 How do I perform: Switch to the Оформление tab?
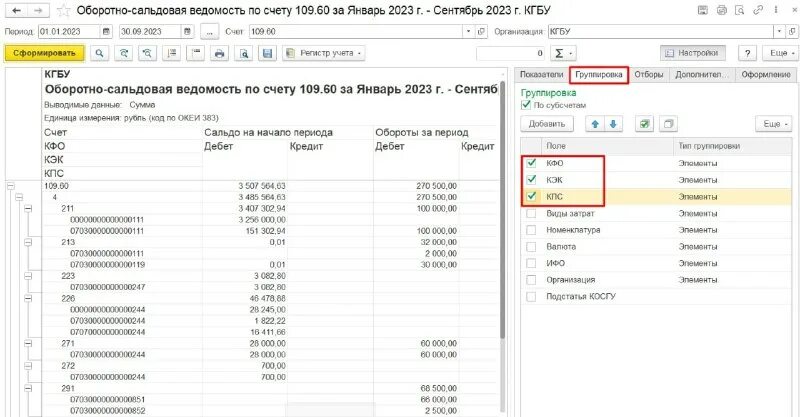[766, 75]
